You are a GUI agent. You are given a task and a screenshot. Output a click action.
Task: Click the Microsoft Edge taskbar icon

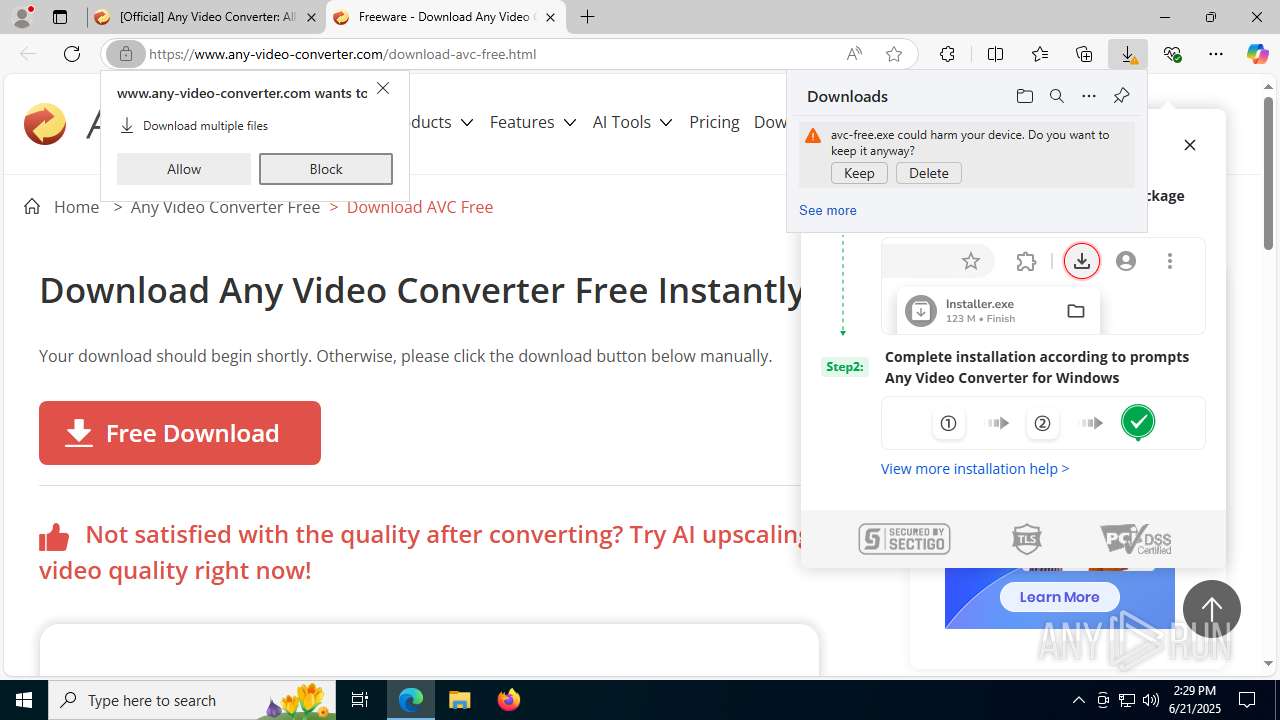click(411, 700)
